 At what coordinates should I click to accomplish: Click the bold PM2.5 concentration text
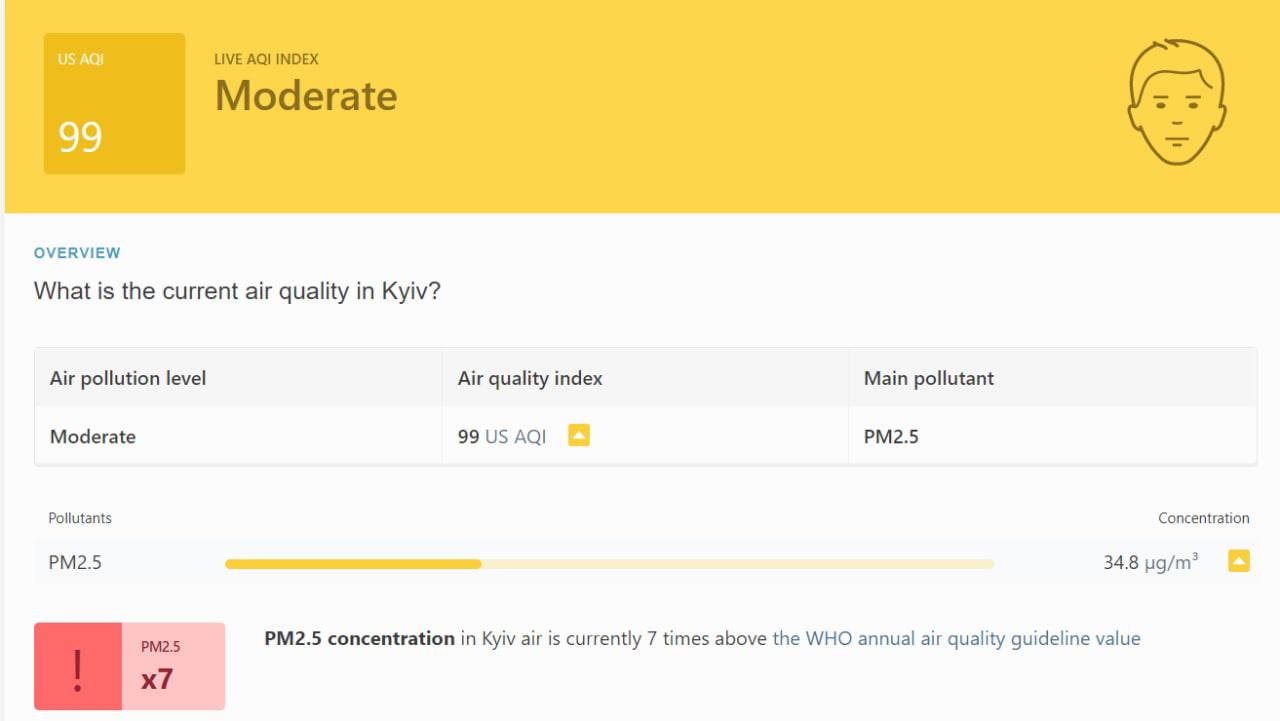click(x=359, y=638)
